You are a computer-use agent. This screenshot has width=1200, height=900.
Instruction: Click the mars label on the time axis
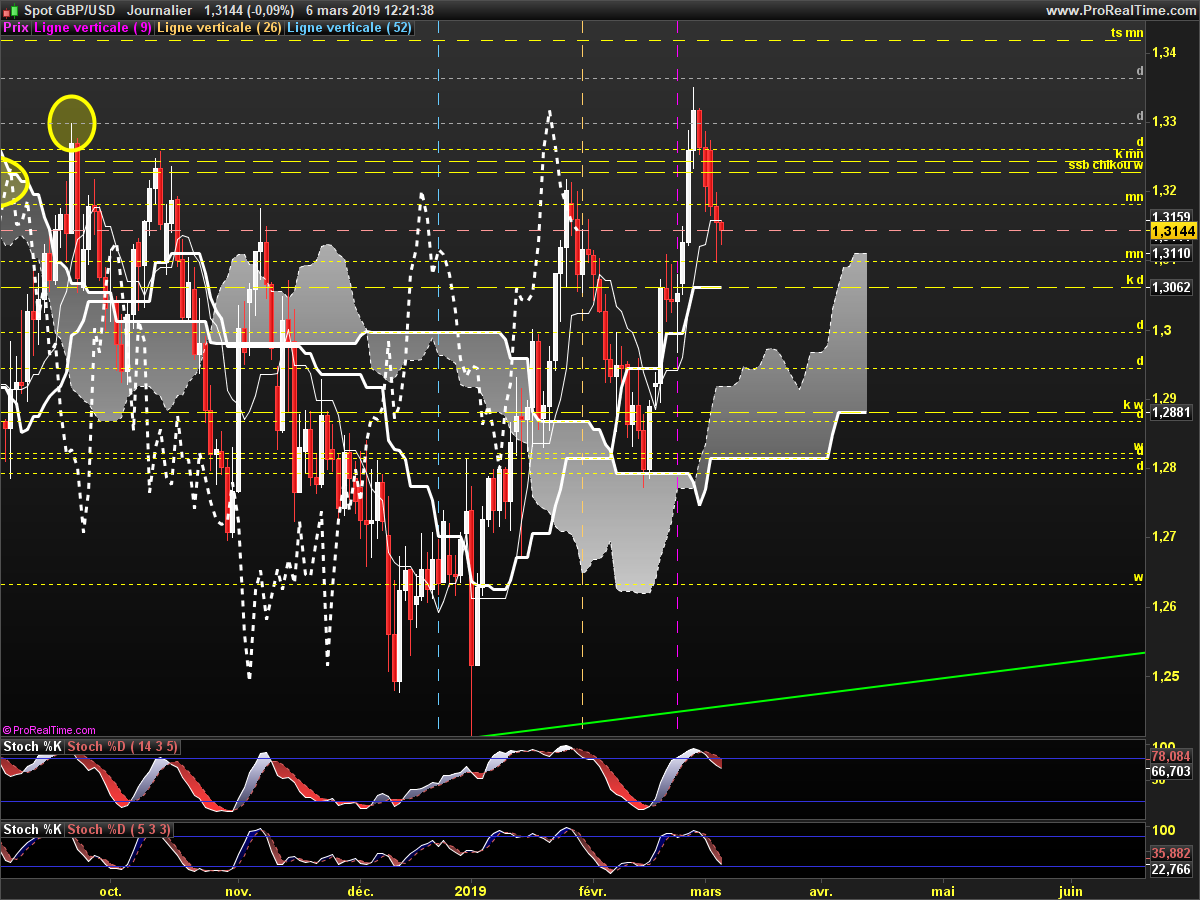coord(706,890)
